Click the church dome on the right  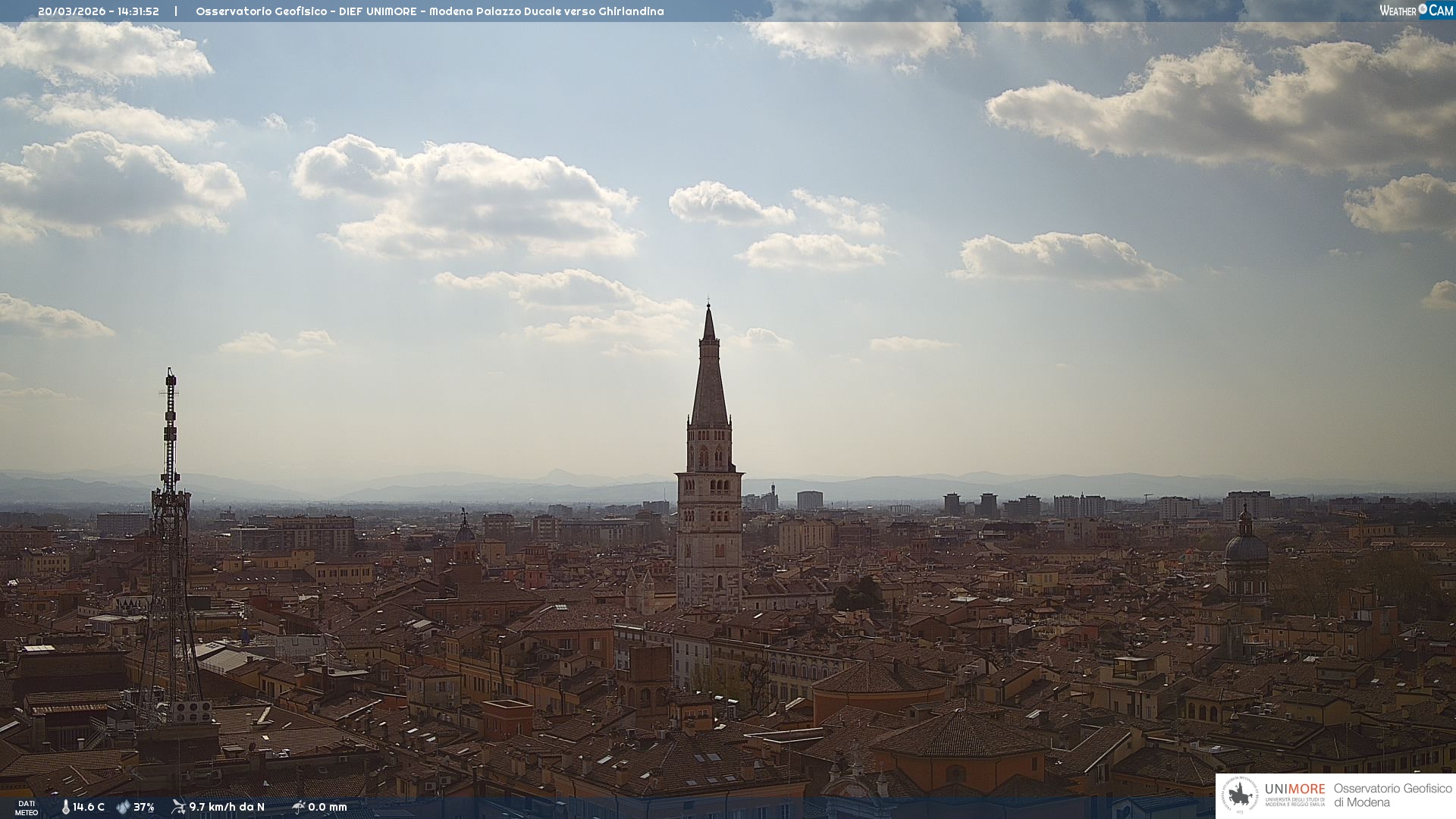(x=1245, y=546)
